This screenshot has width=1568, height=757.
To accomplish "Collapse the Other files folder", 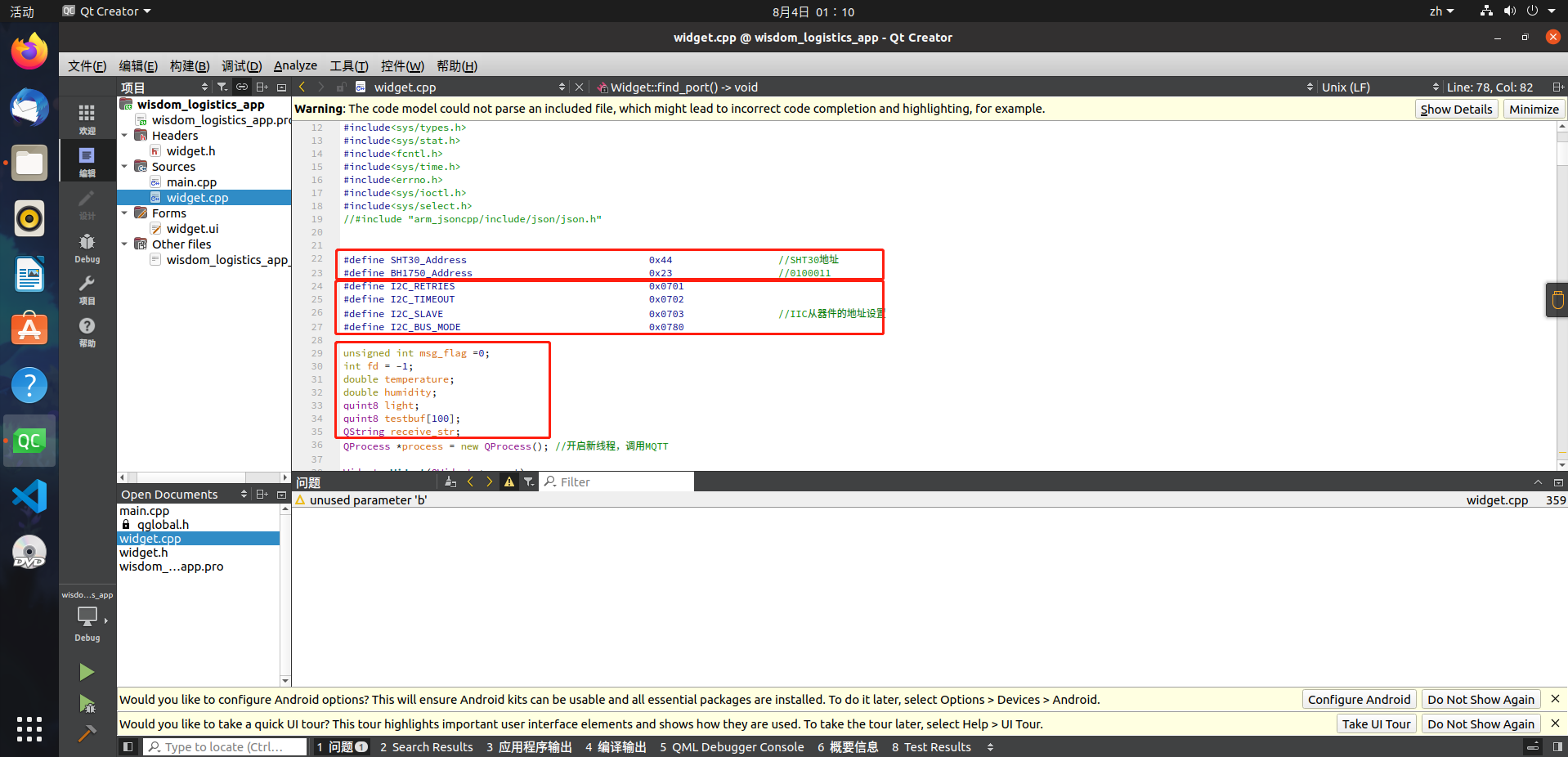I will click(x=124, y=244).
